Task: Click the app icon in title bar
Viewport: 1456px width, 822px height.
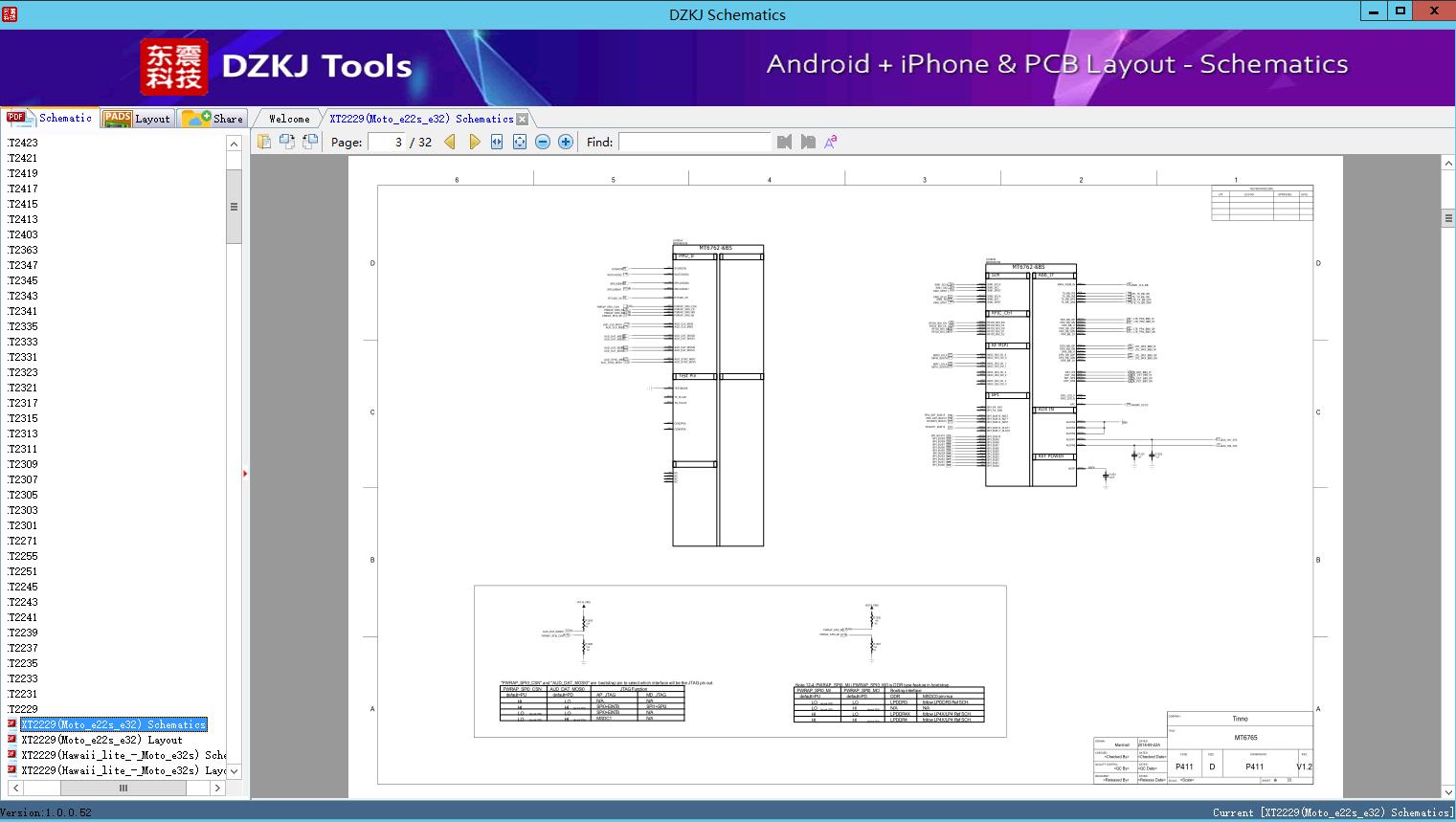Action: pyautogui.click(x=9, y=13)
